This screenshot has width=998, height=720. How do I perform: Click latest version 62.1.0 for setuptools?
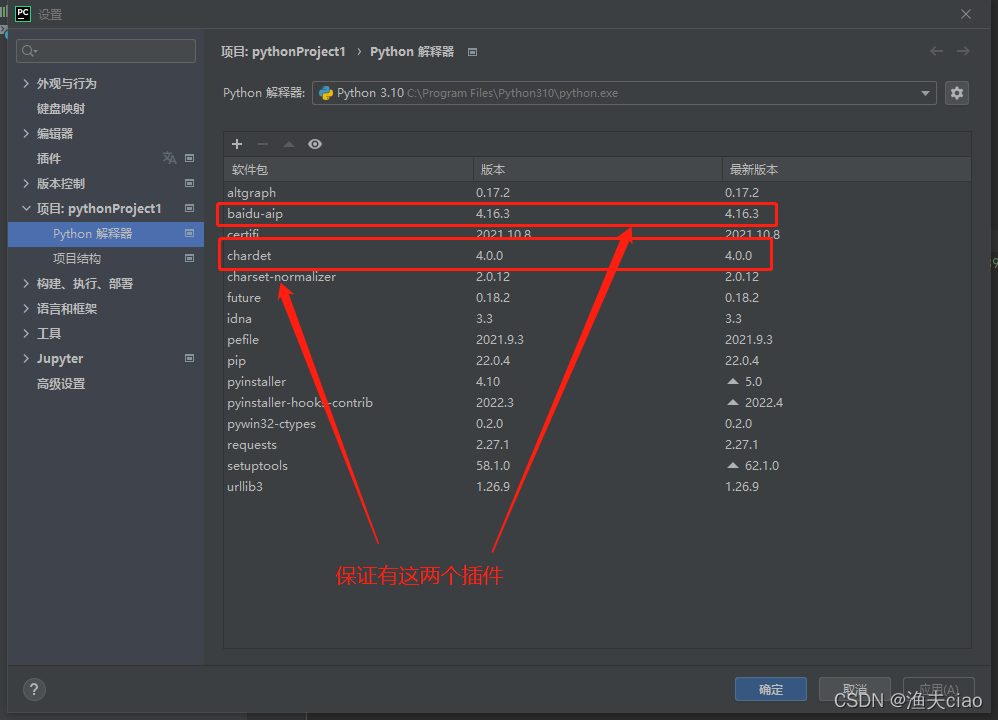pyautogui.click(x=762, y=465)
